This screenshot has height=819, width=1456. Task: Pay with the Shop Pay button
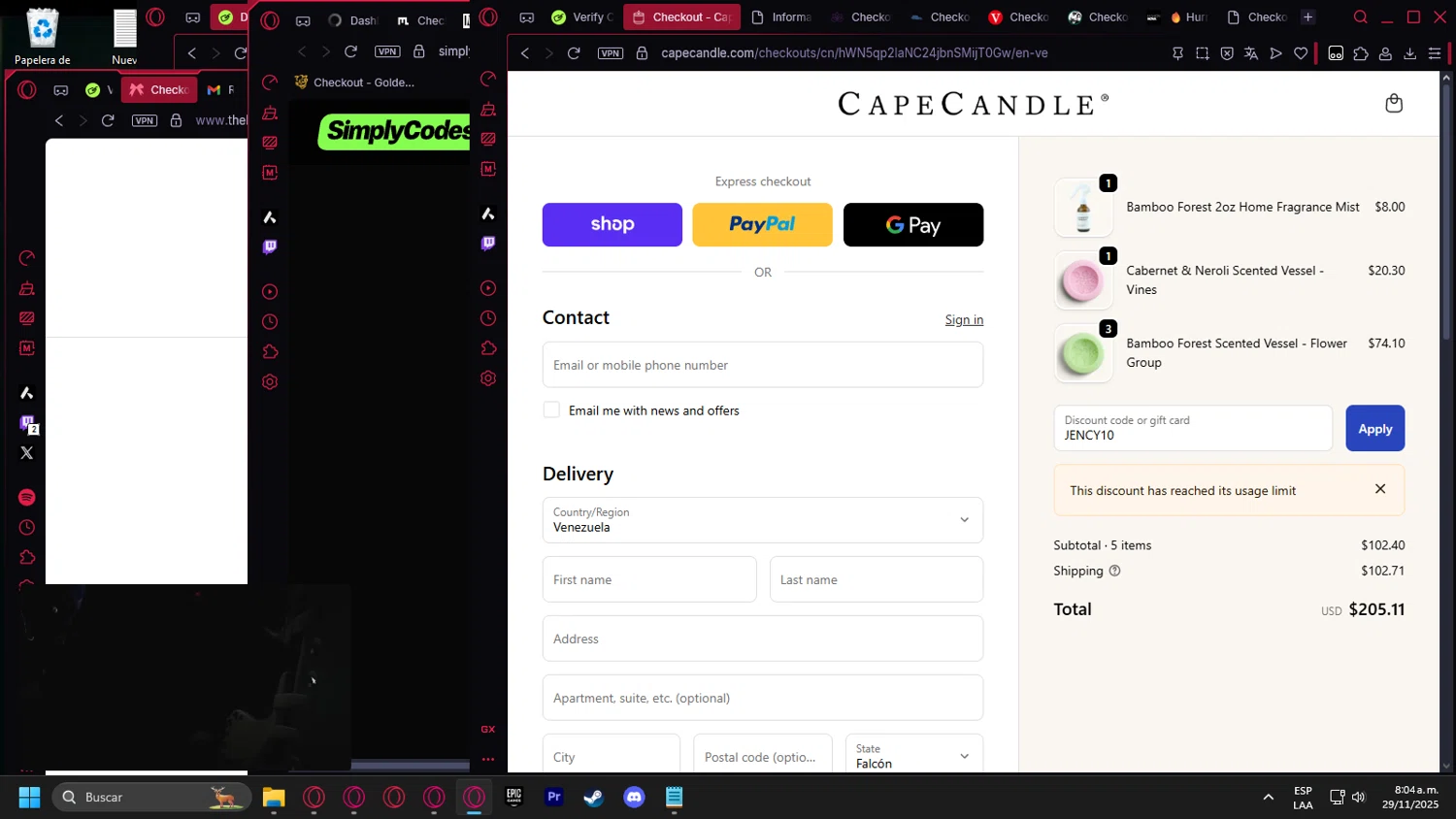[x=612, y=224]
